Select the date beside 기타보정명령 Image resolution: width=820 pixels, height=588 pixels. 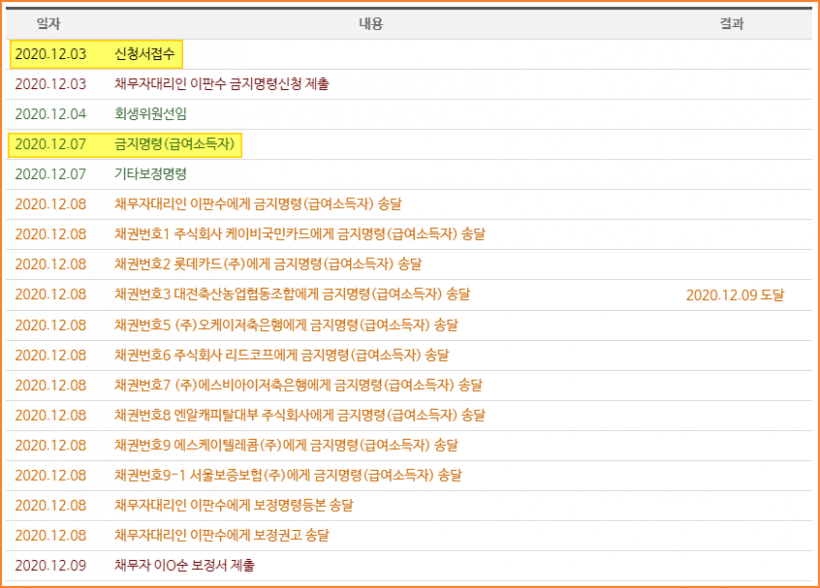(x=50, y=174)
